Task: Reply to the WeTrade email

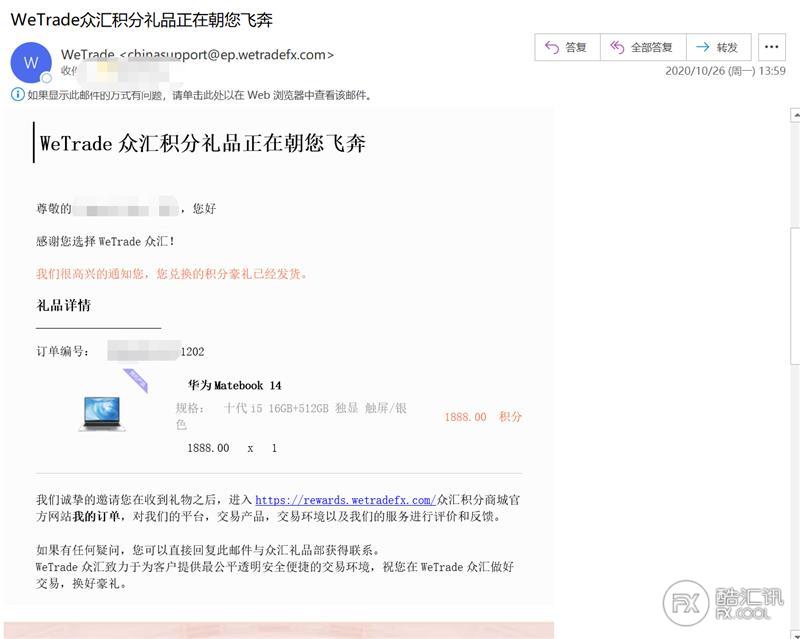Action: click(x=567, y=47)
